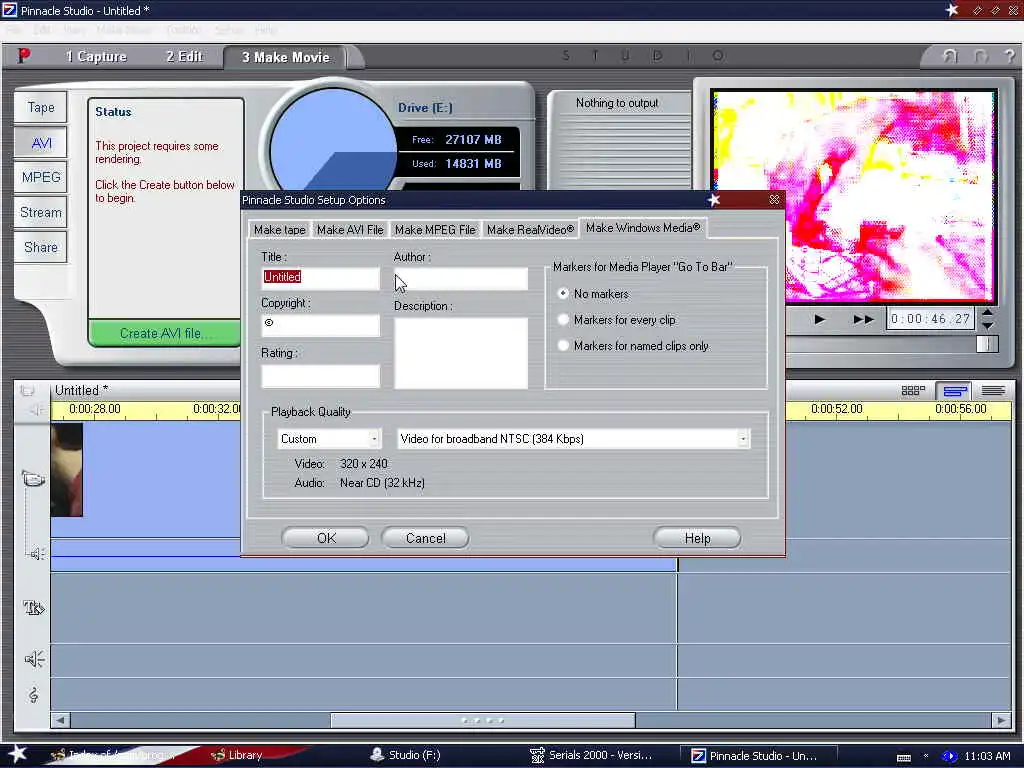Image resolution: width=1024 pixels, height=768 pixels.
Task: Open Serials 2000 taskbar item
Action: (x=591, y=755)
